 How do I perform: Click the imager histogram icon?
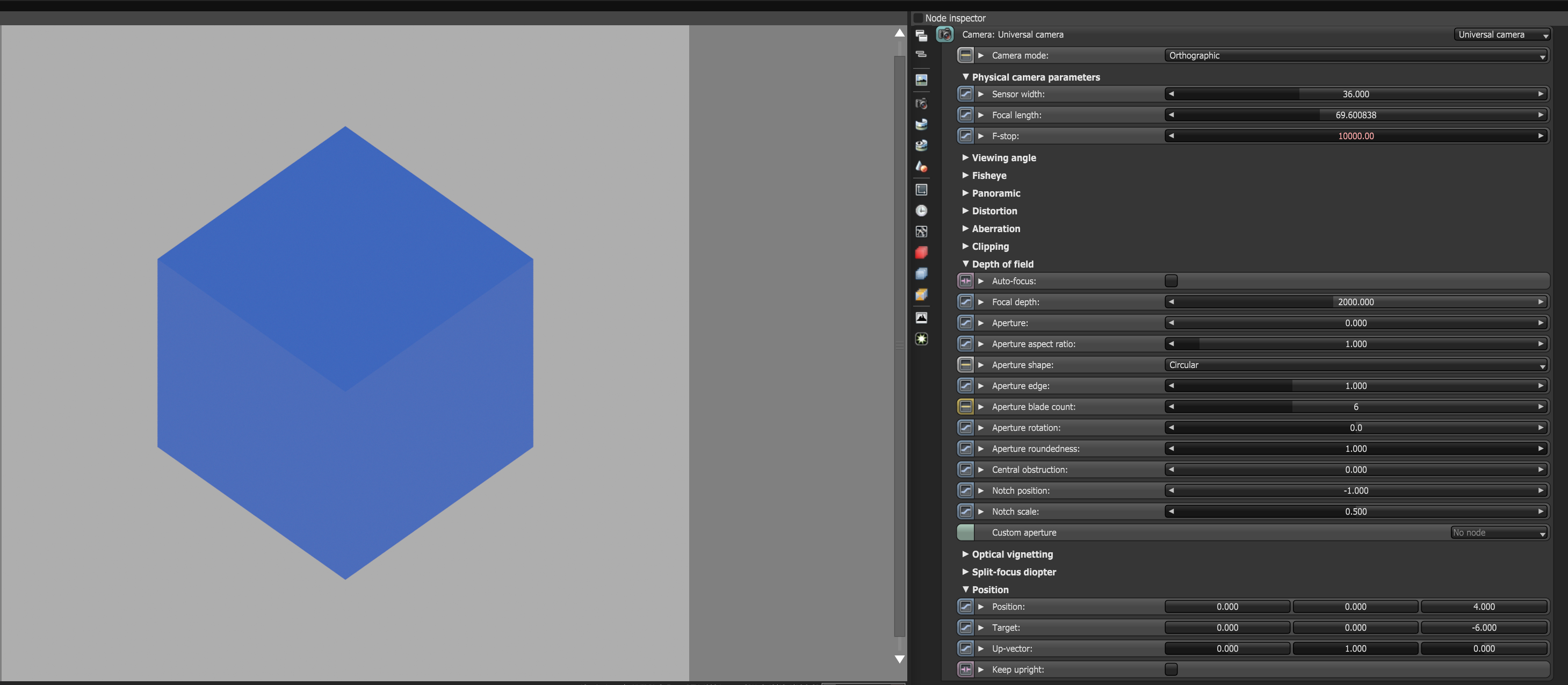coord(922,318)
